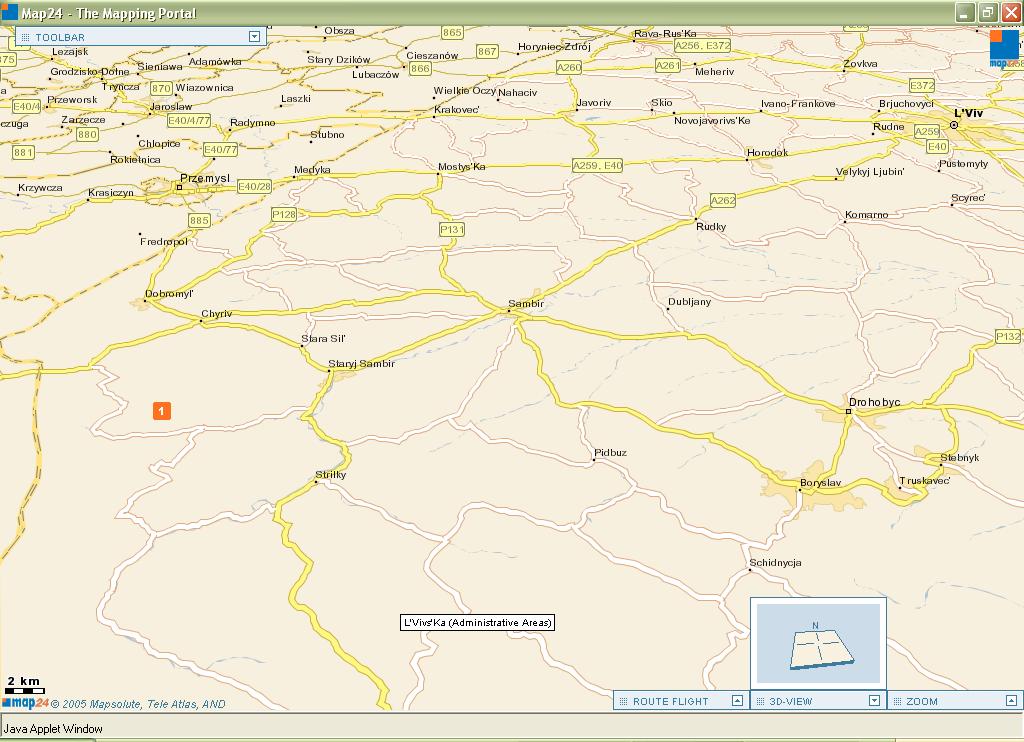This screenshot has height=742, width=1024.
Task: Click the L'Vivs'Ka Administrative Areas tooltip
Action: pyautogui.click(x=477, y=622)
